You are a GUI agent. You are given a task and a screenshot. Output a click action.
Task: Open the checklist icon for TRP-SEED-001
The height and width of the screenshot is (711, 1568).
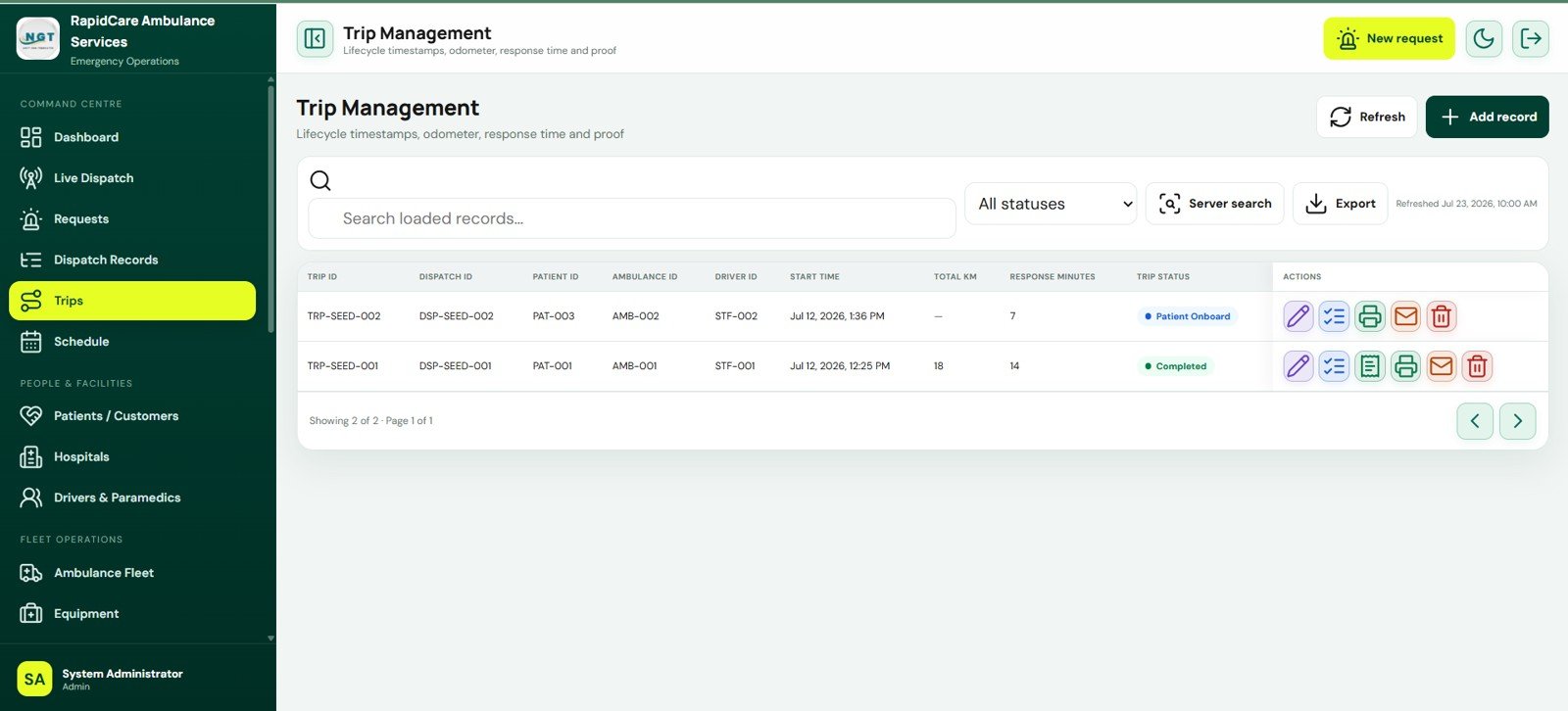[x=1334, y=366]
